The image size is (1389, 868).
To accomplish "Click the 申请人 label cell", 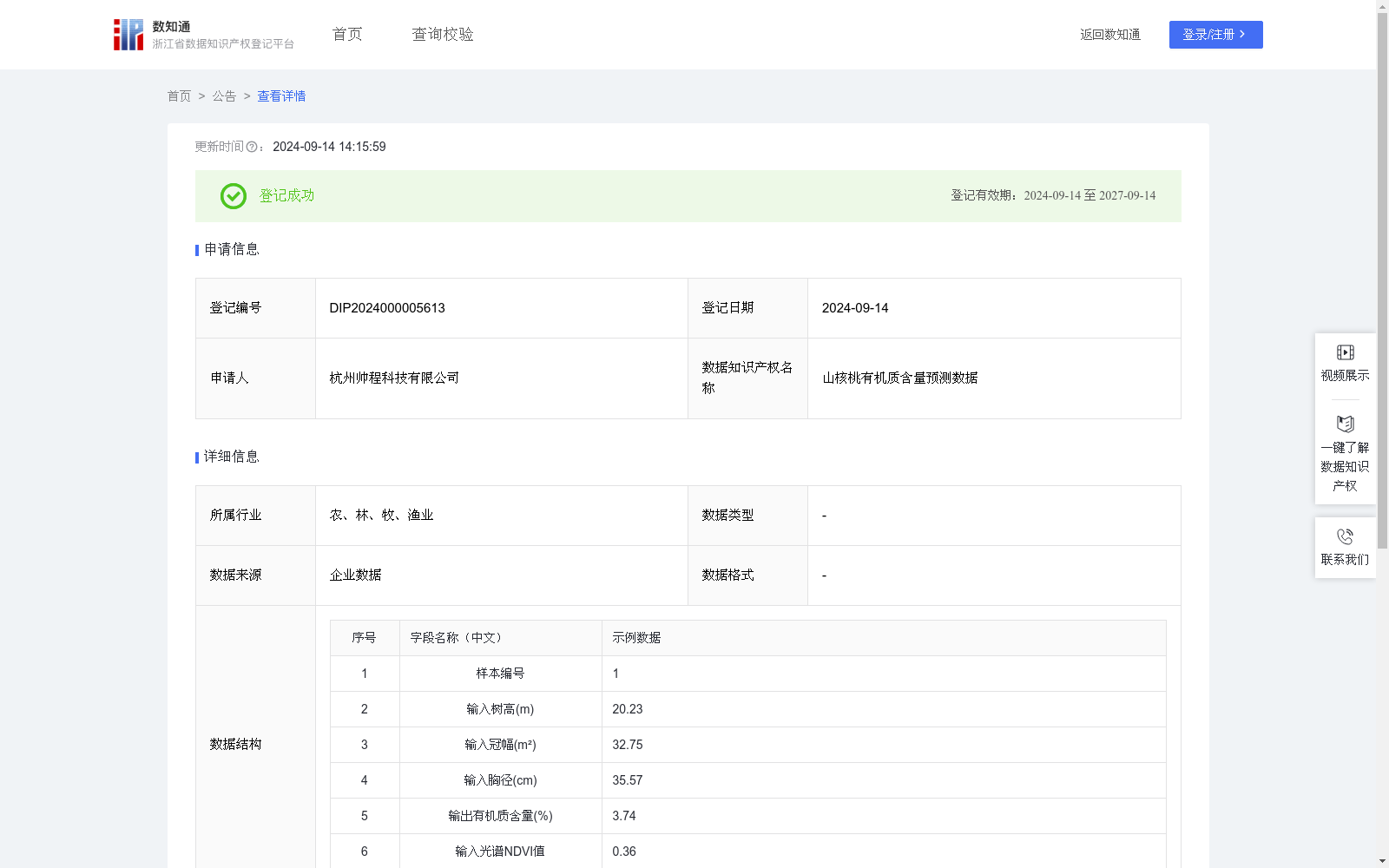I will [x=255, y=378].
